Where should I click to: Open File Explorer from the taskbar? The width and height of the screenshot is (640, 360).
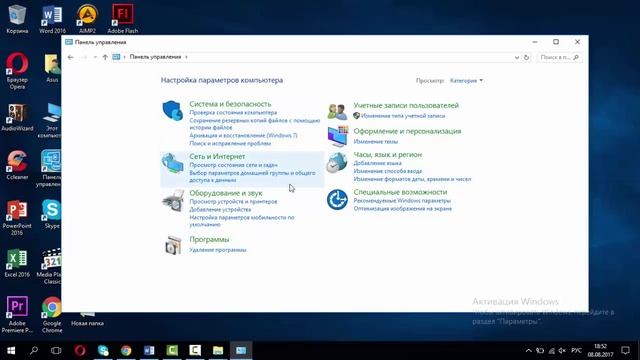[218, 350]
